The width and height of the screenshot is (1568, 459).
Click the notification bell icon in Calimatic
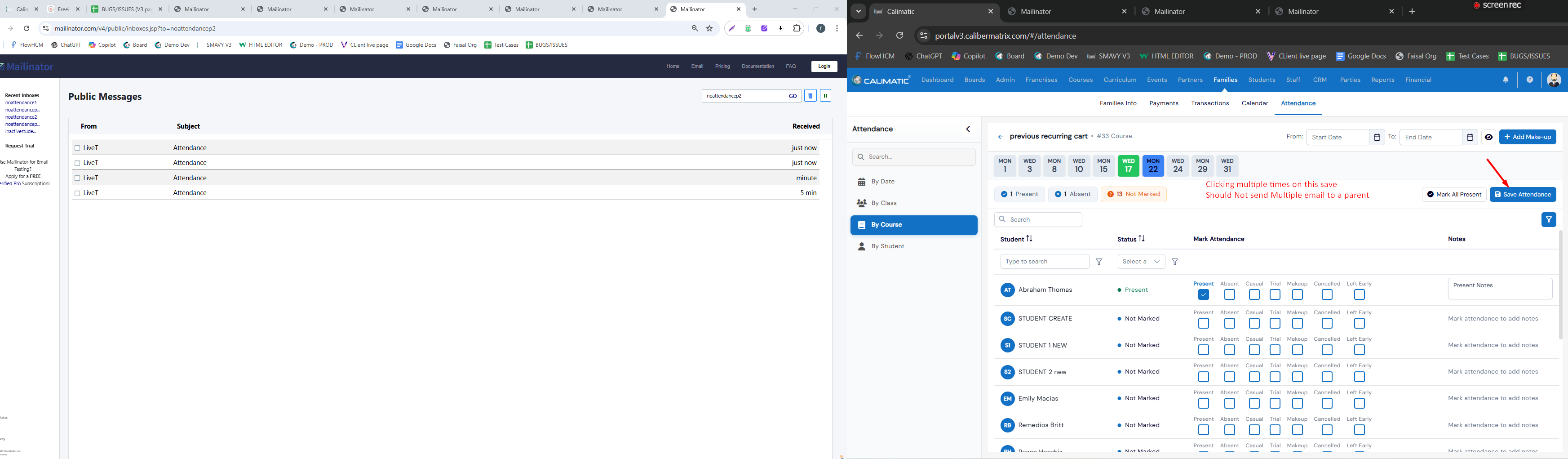point(1506,80)
